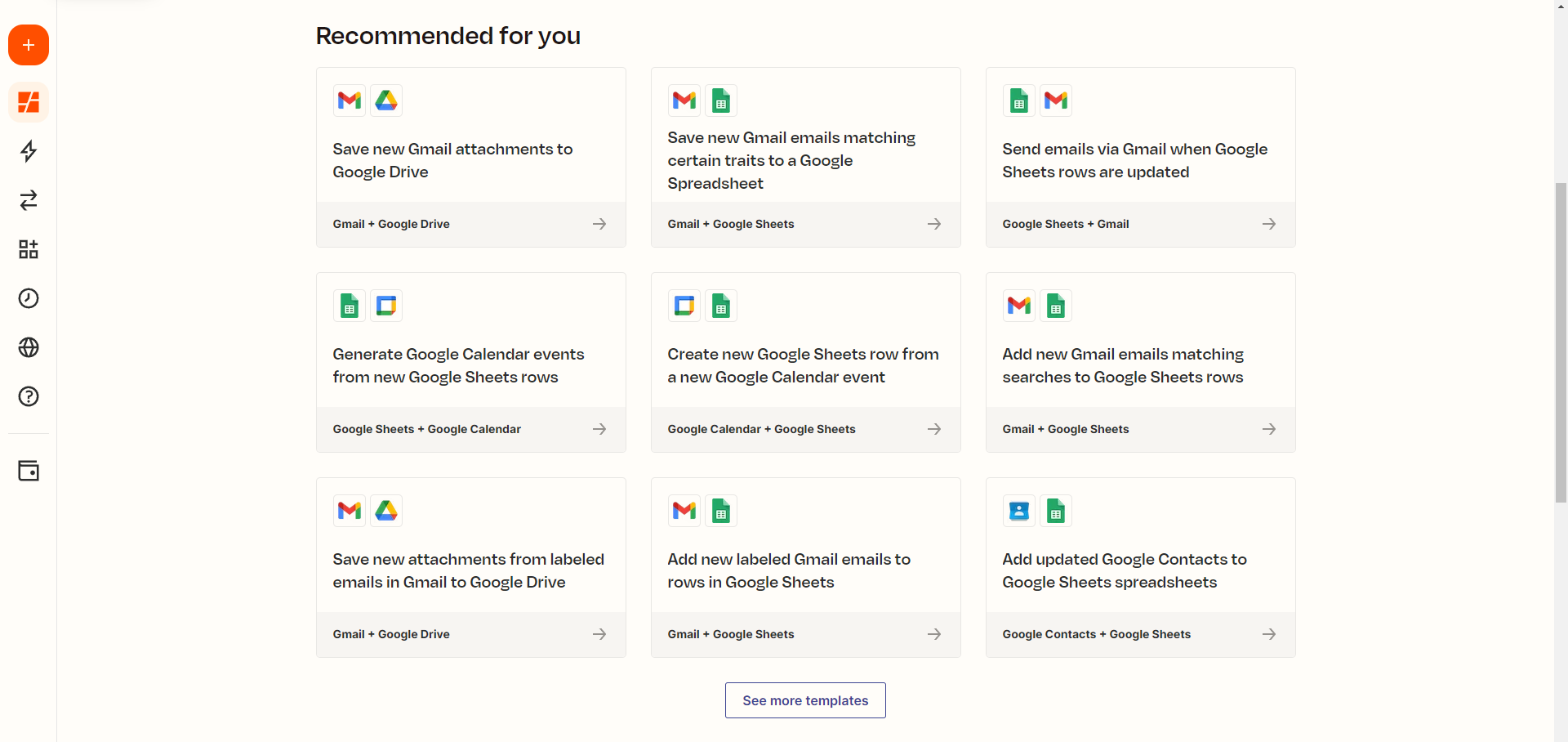Click 'Google Sheets + Google Calendar' footer label

(x=426, y=429)
